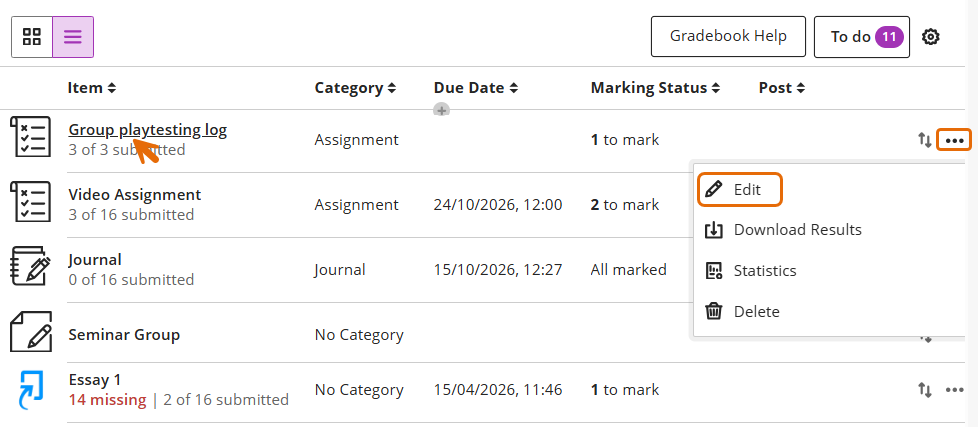Sort by Due Date column

click(476, 88)
